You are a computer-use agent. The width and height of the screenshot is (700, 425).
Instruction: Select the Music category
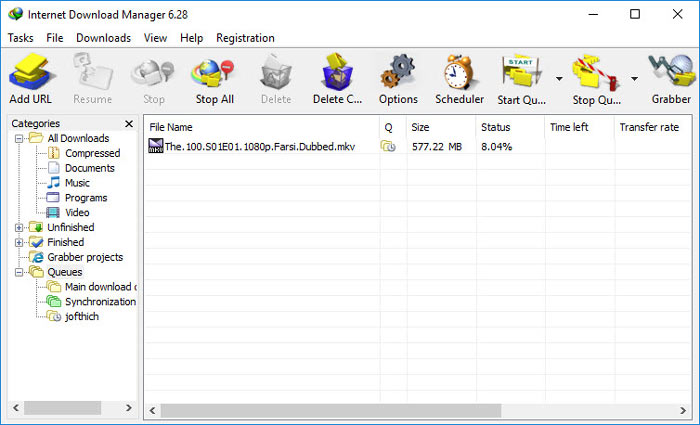click(x=77, y=183)
